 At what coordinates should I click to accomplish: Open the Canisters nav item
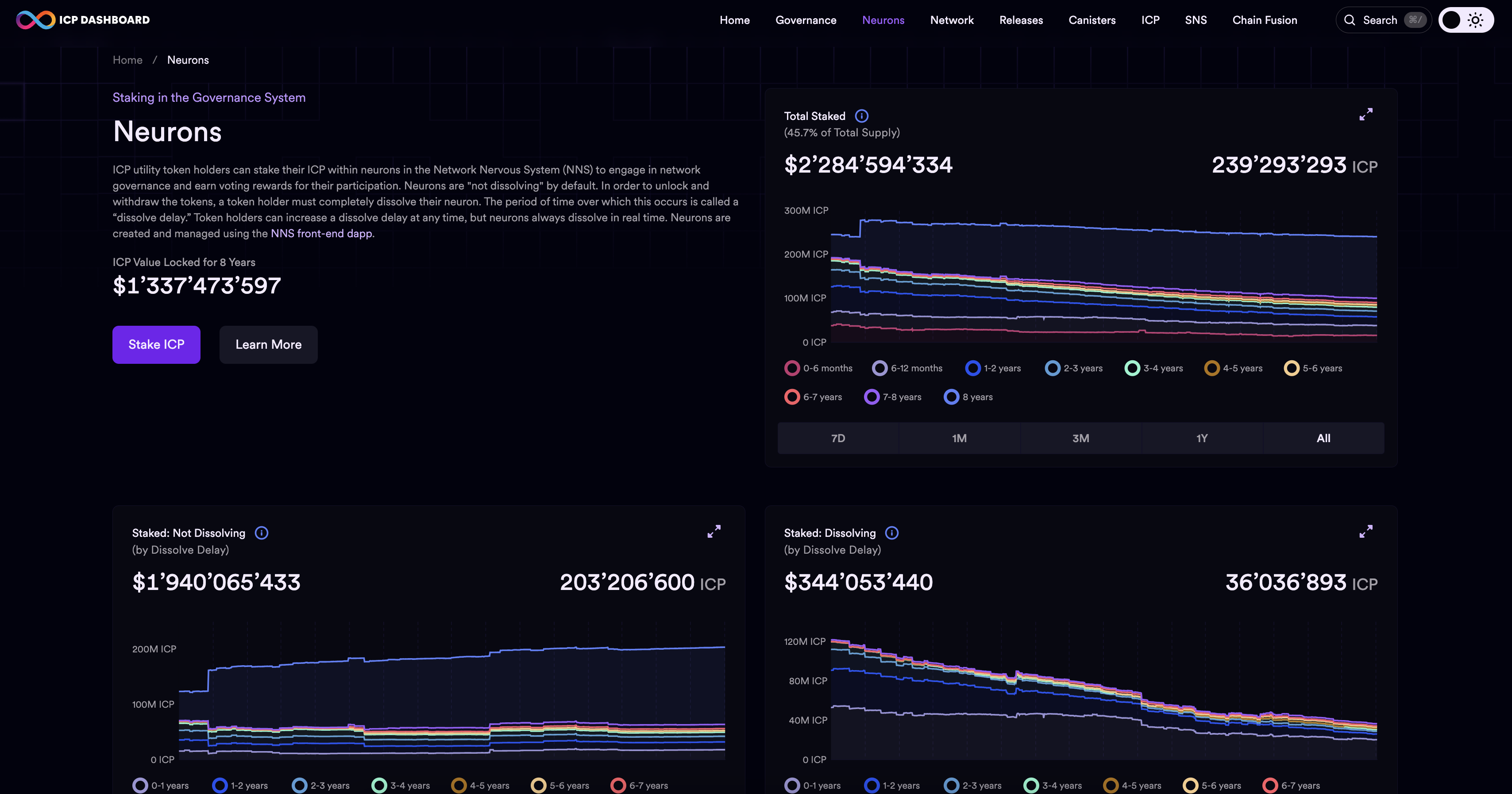point(1092,20)
